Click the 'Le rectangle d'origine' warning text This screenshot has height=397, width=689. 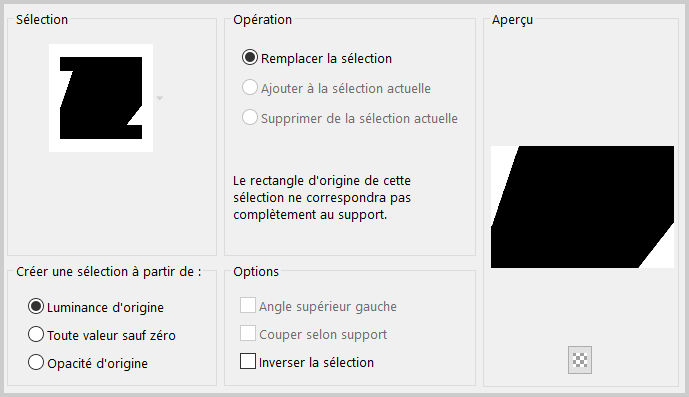[322, 197]
